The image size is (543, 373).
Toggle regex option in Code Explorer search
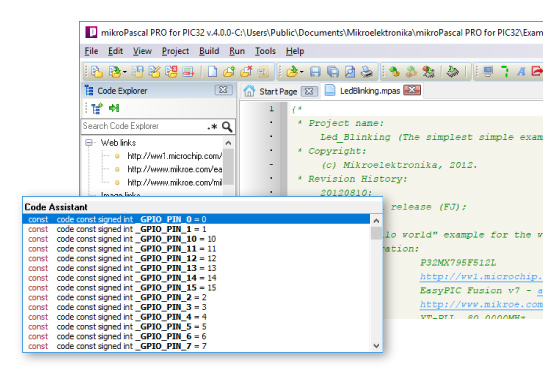coord(213,127)
